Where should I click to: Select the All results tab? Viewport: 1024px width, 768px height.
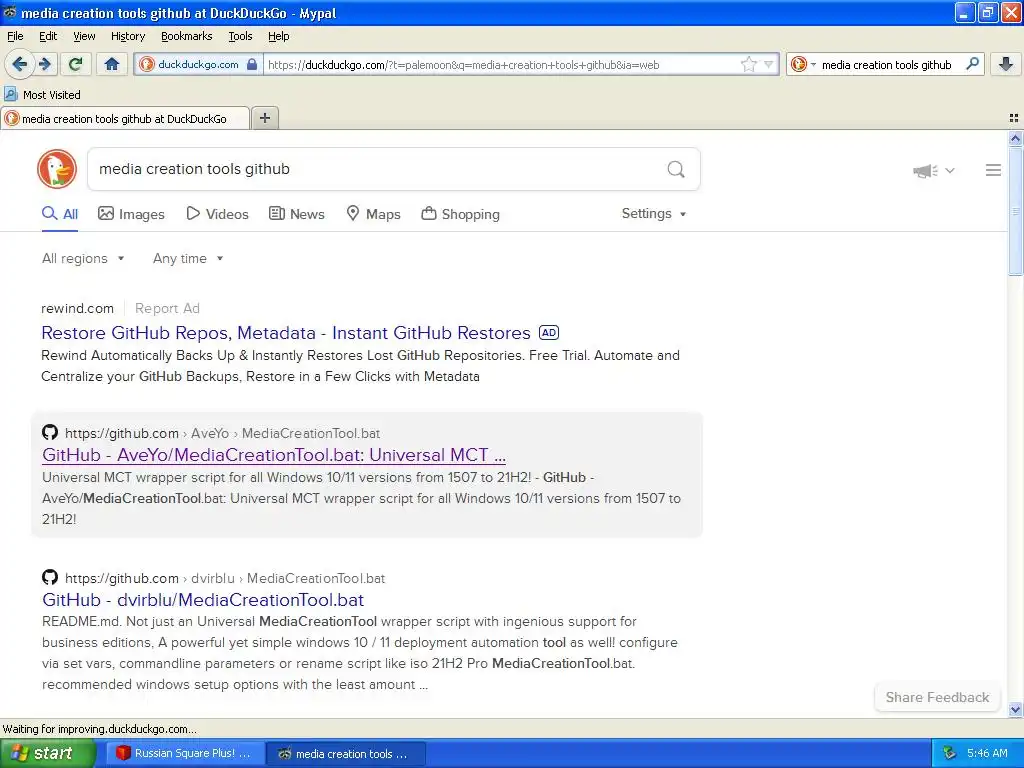point(60,214)
